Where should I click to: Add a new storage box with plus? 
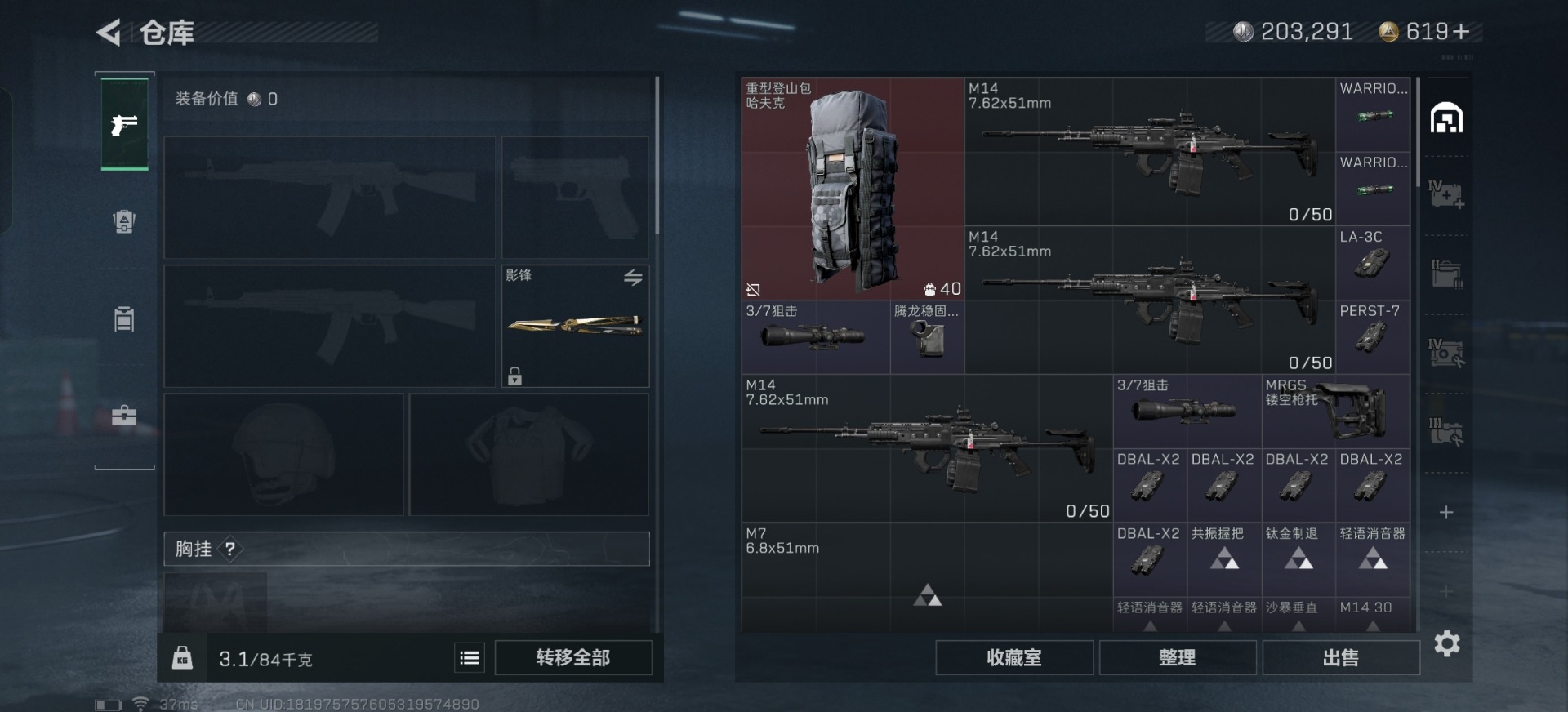(x=1446, y=512)
